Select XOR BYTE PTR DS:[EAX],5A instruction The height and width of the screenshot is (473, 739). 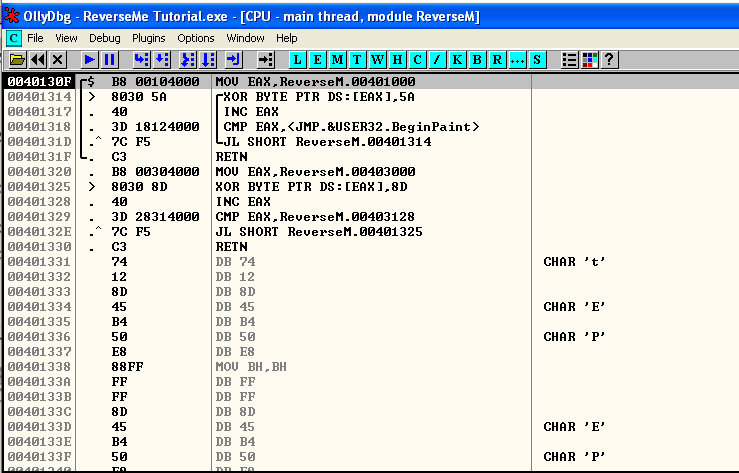click(319, 97)
